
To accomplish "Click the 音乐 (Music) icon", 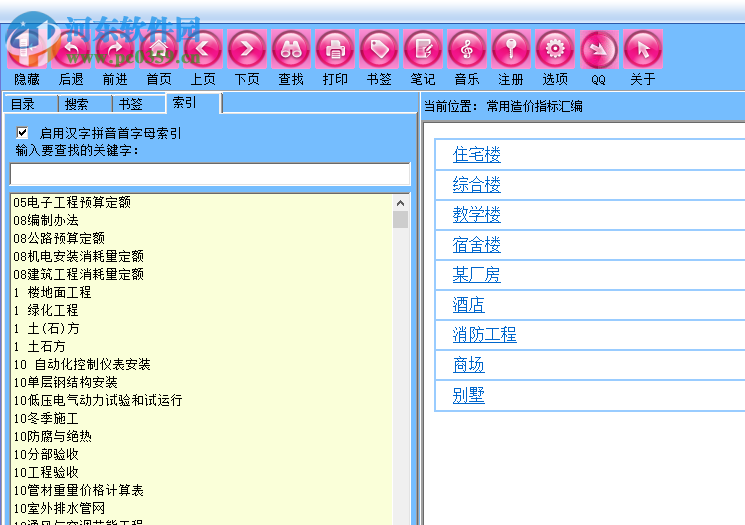I will tap(467, 48).
